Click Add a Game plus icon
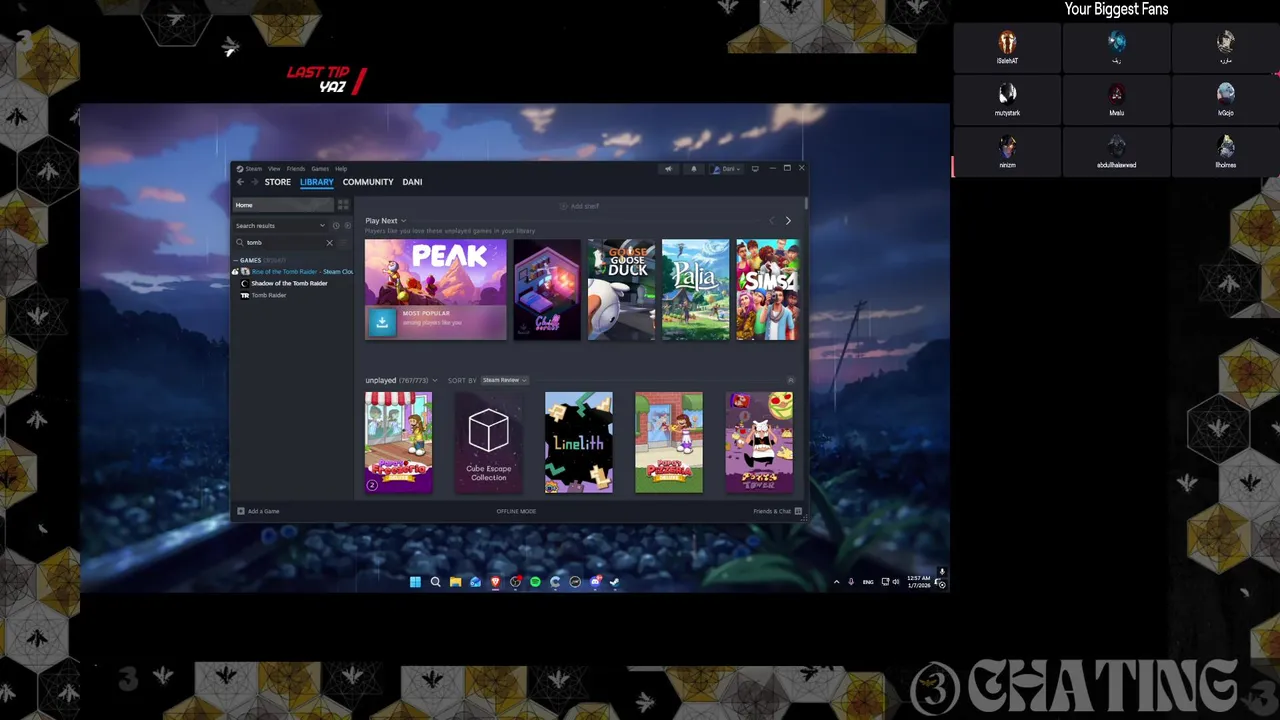The width and height of the screenshot is (1280, 720). [241, 511]
